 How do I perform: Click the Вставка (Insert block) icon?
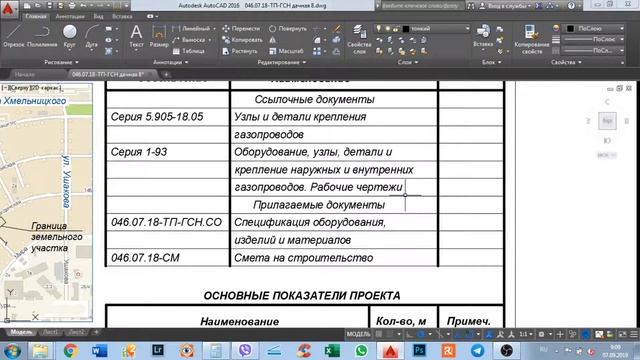point(483,36)
